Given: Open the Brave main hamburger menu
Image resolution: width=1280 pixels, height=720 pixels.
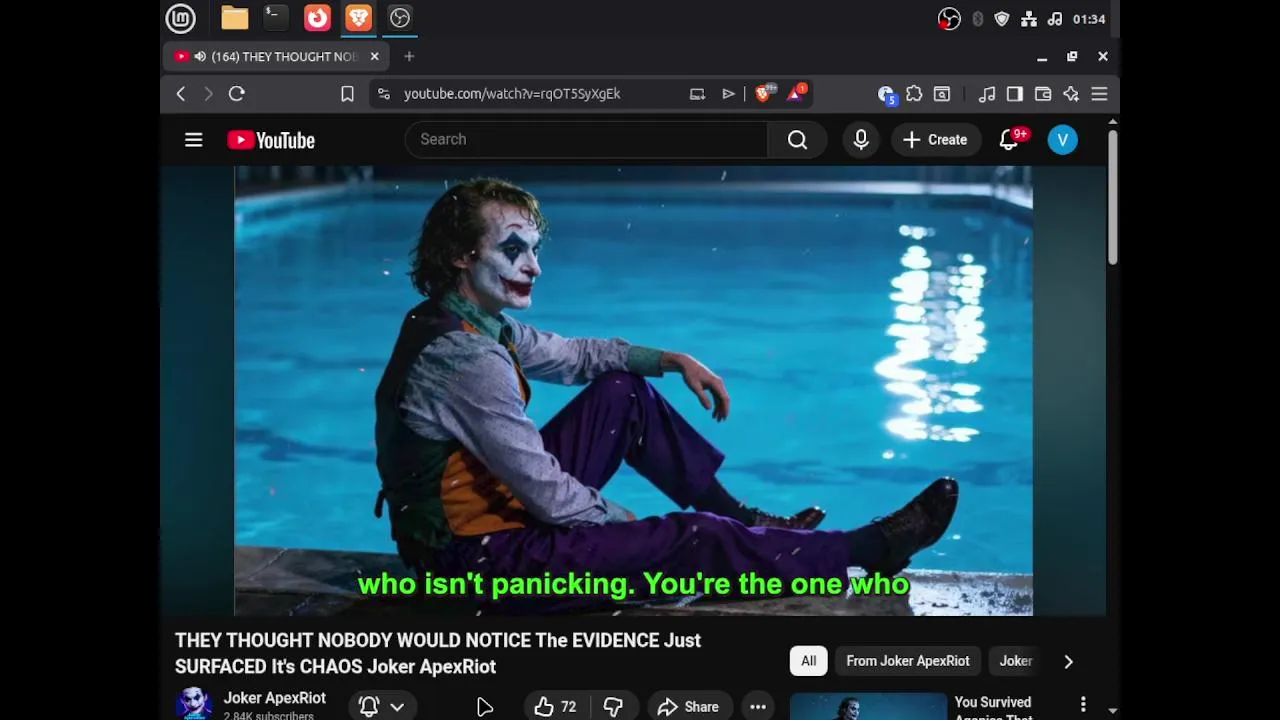Looking at the screenshot, I should 1099,94.
